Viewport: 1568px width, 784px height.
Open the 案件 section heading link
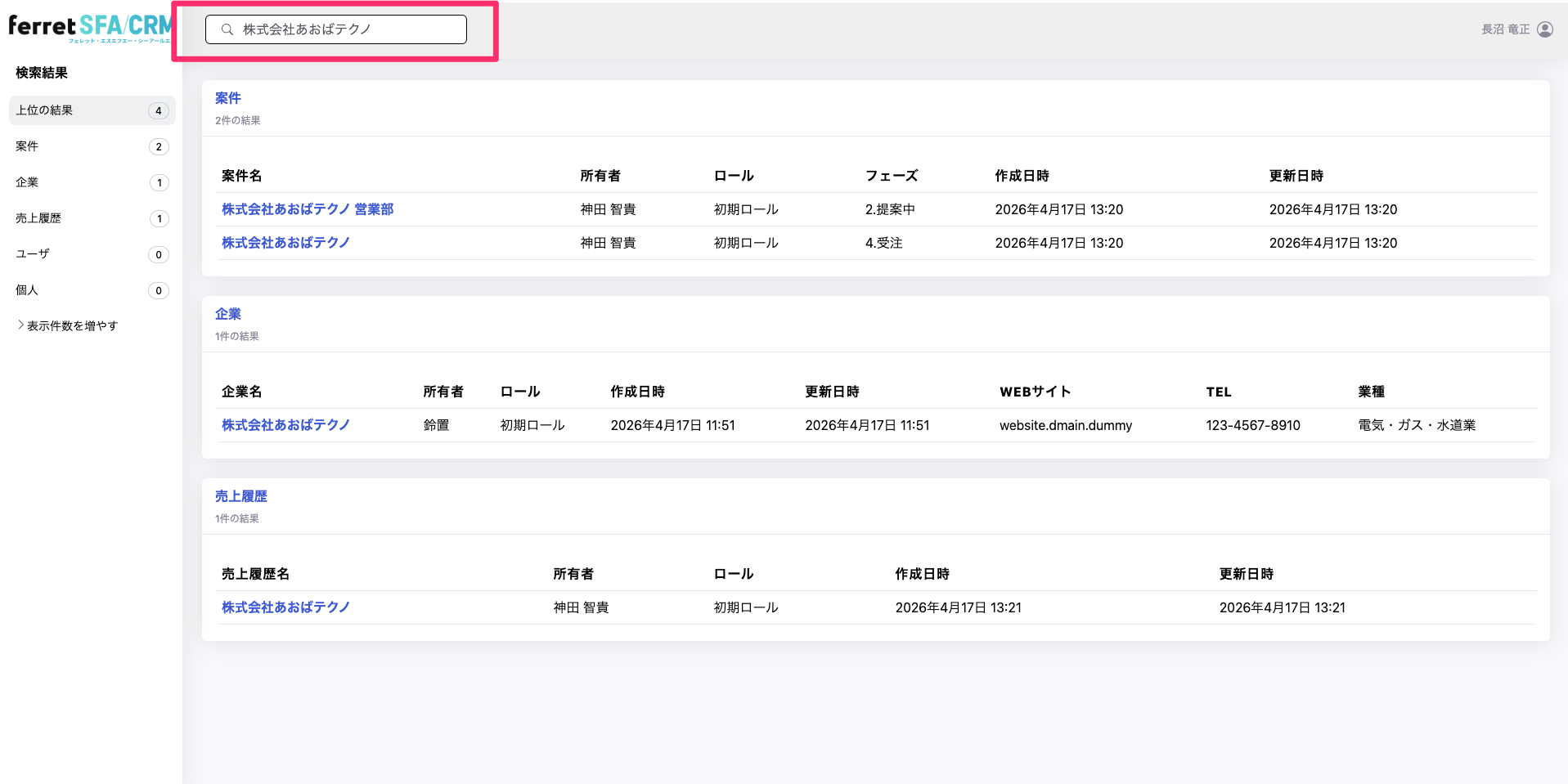pyautogui.click(x=228, y=98)
